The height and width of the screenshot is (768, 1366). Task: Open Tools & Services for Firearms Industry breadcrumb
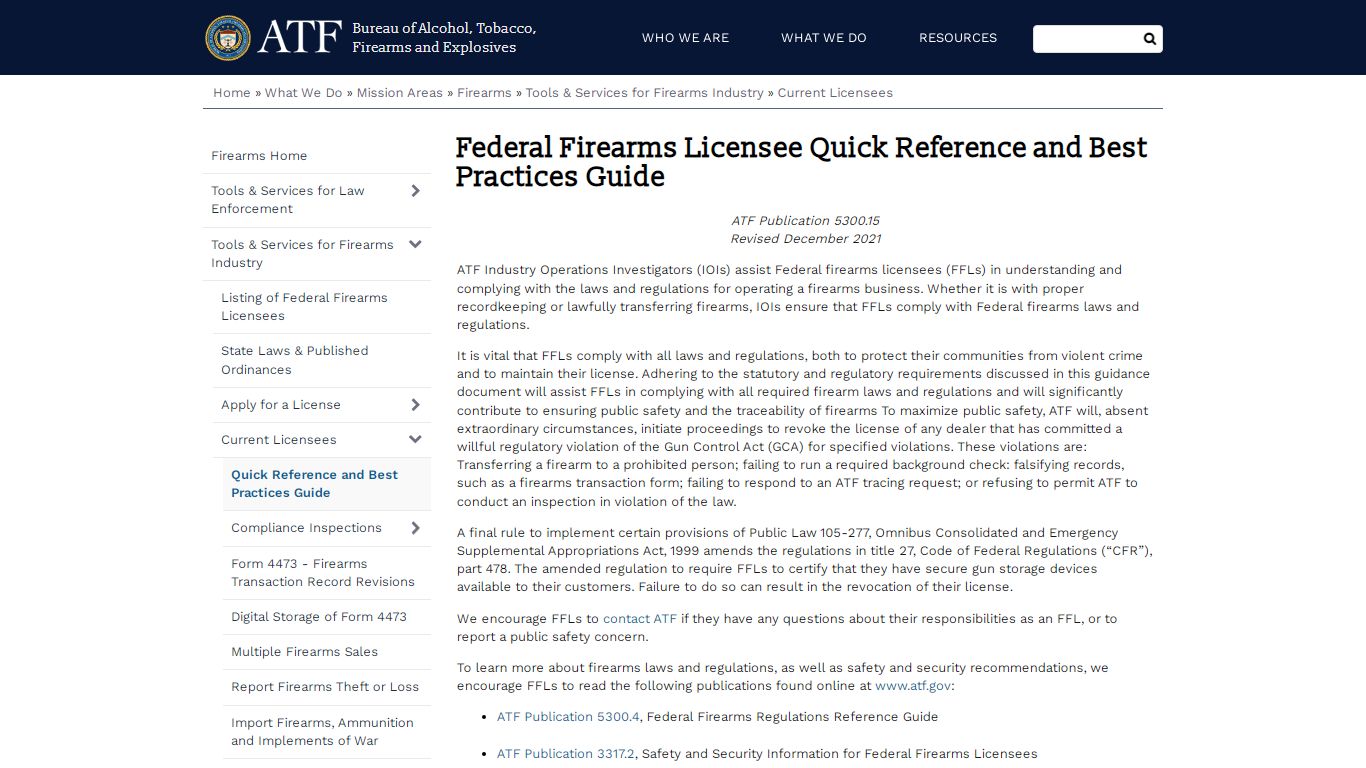pos(644,93)
